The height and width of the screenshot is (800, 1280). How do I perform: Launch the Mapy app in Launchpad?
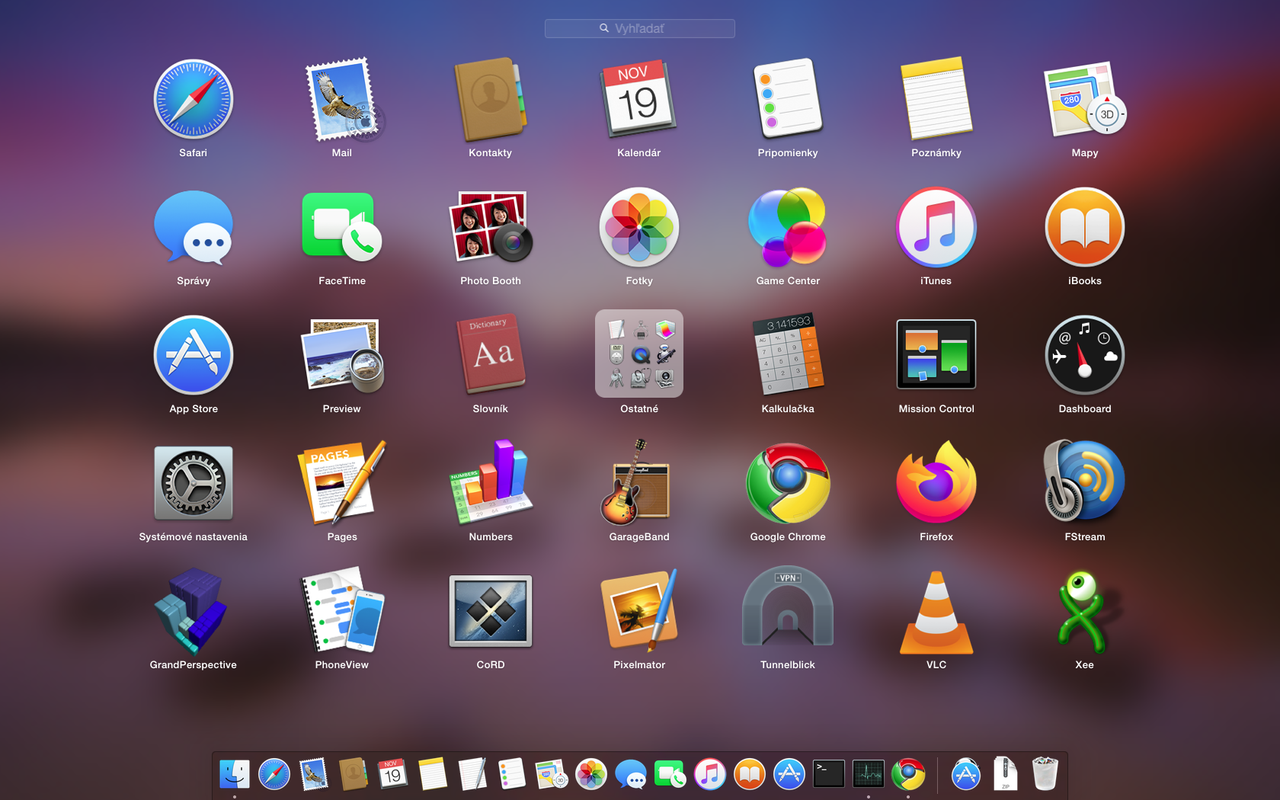point(1085,99)
